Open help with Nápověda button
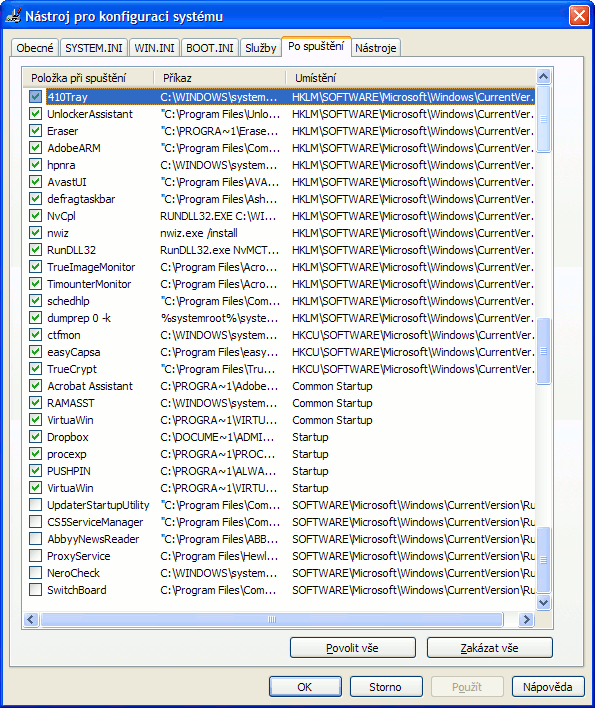Image resolution: width=595 pixels, height=708 pixels. [548, 687]
